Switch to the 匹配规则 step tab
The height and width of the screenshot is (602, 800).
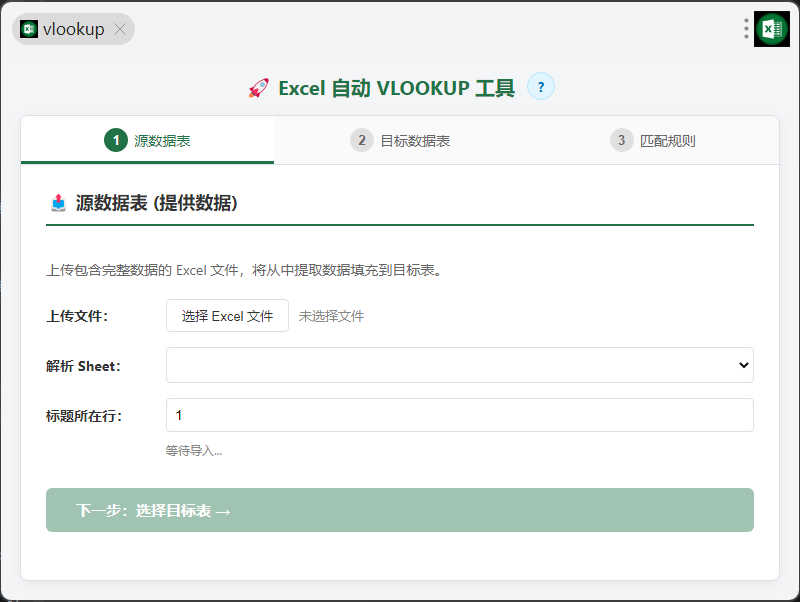[653, 140]
